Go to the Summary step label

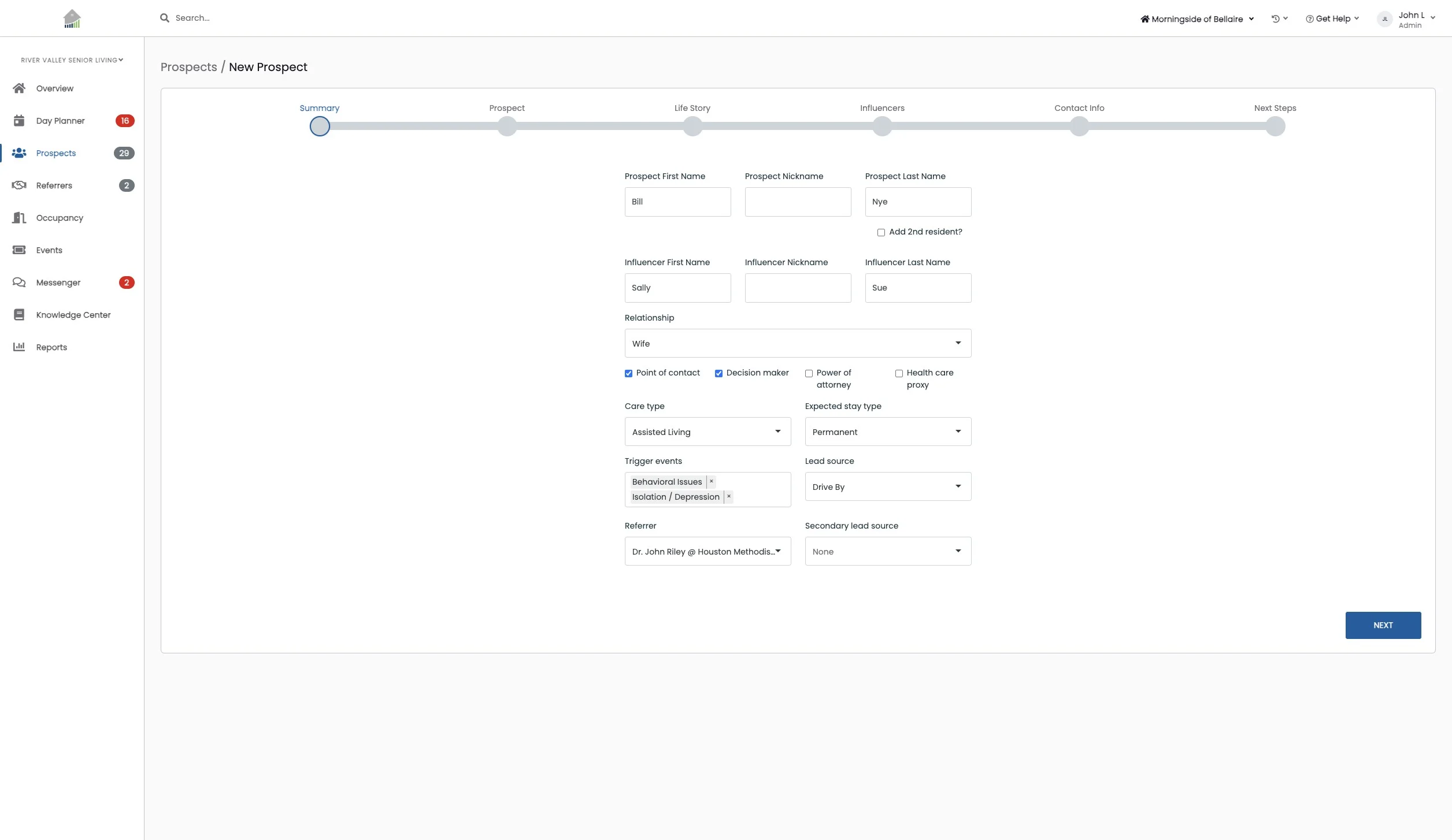point(319,108)
